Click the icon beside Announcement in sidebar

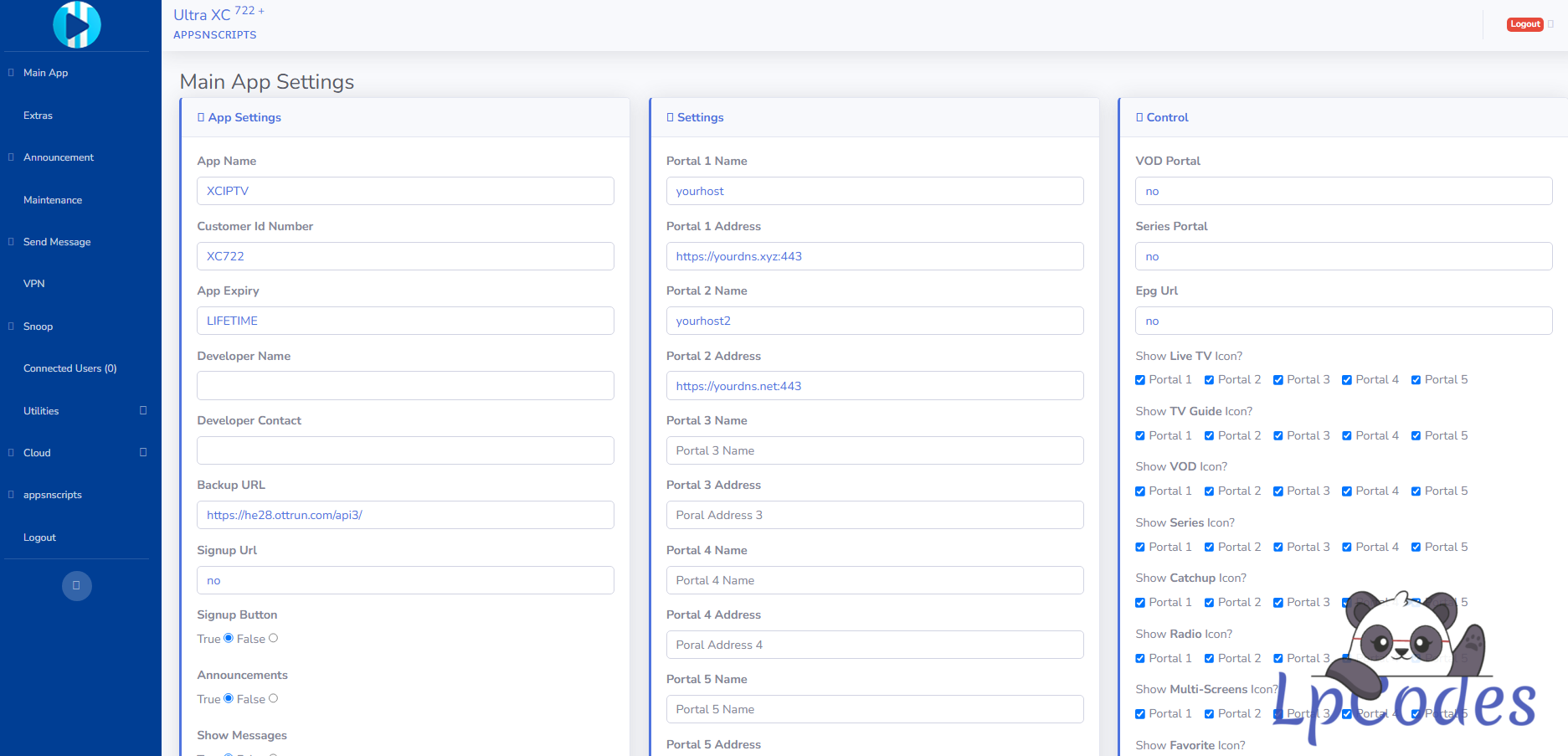(x=11, y=157)
